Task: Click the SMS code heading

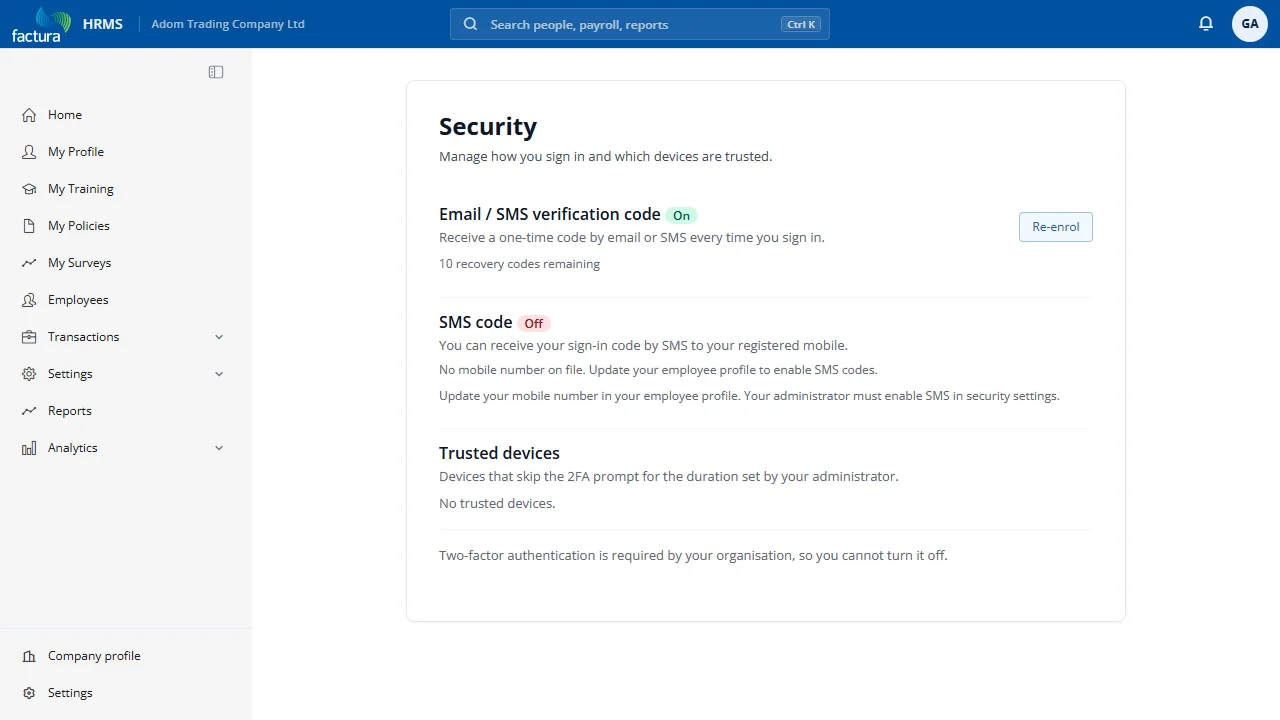Action: (x=476, y=322)
